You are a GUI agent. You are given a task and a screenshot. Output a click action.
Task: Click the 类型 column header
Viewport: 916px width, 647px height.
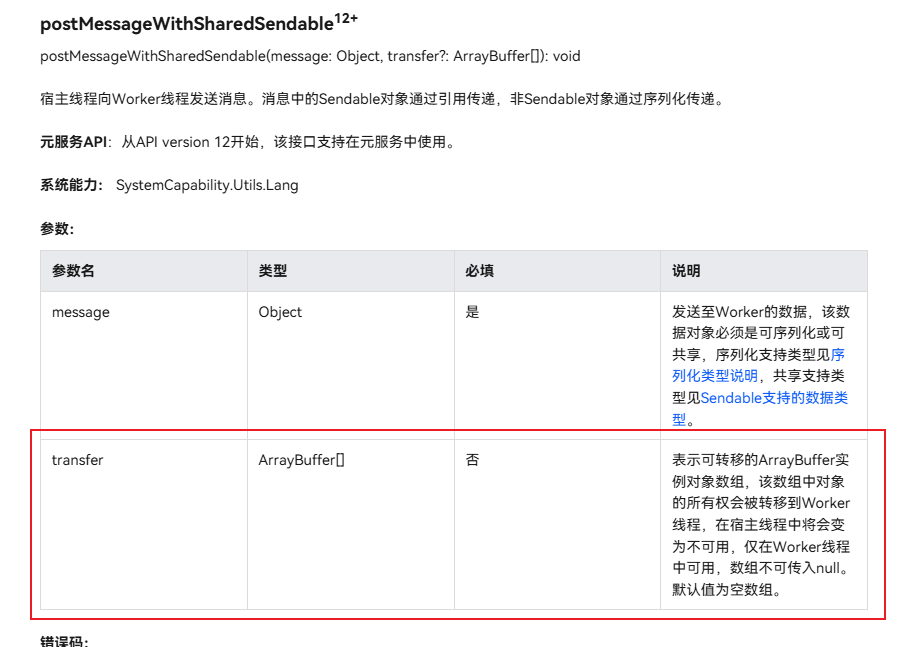(x=272, y=271)
